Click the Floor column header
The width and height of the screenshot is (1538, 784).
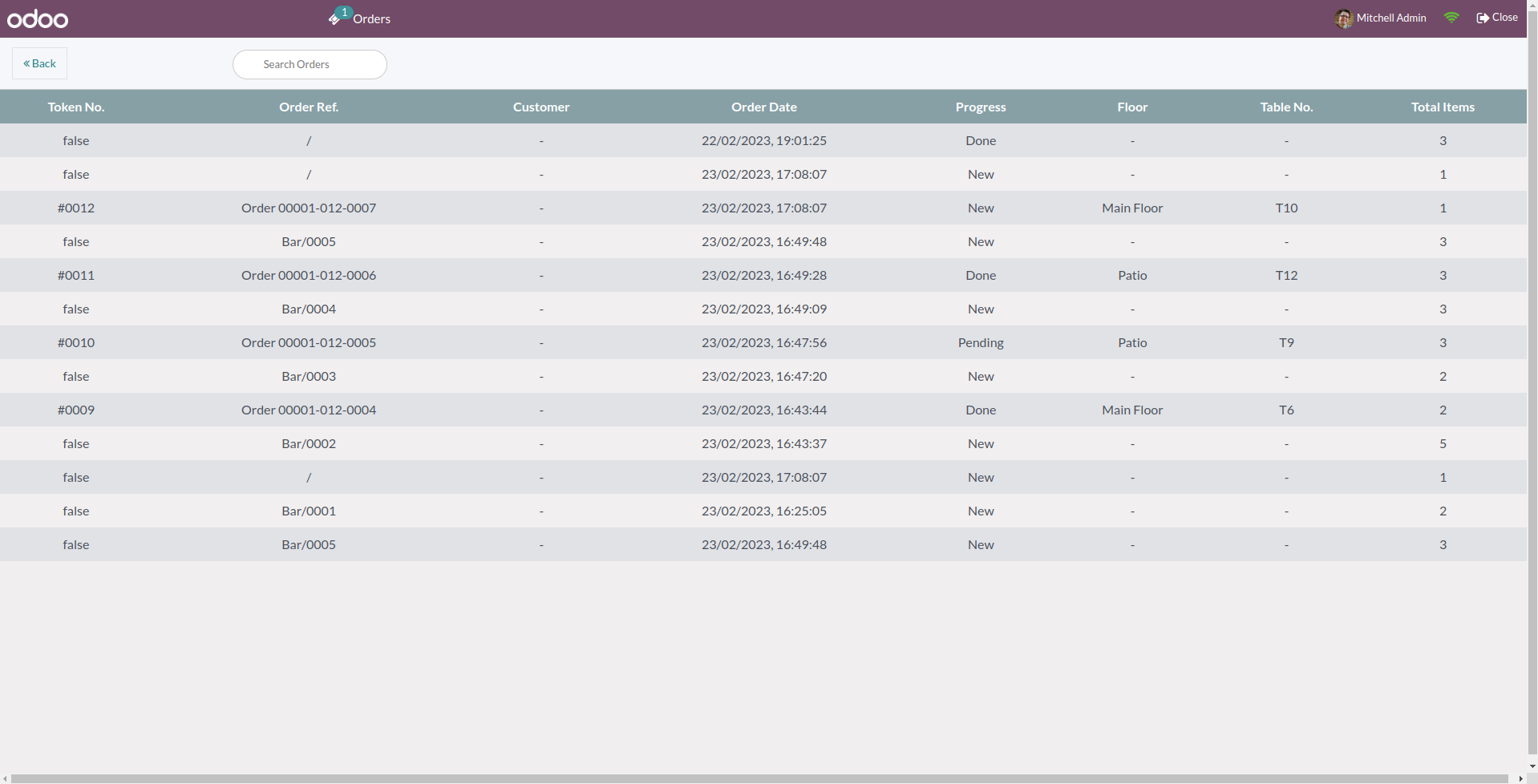(x=1132, y=107)
